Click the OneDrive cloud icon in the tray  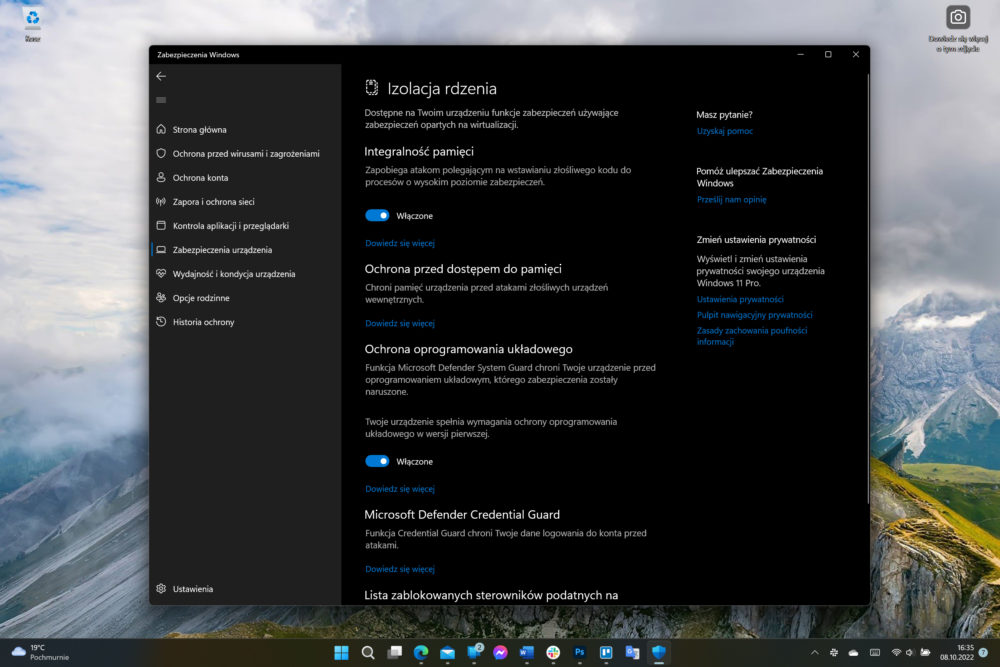tap(853, 652)
